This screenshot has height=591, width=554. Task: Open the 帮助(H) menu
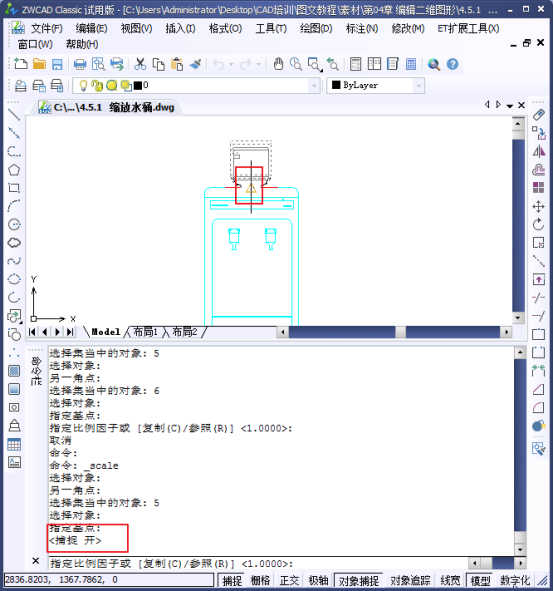[82, 44]
